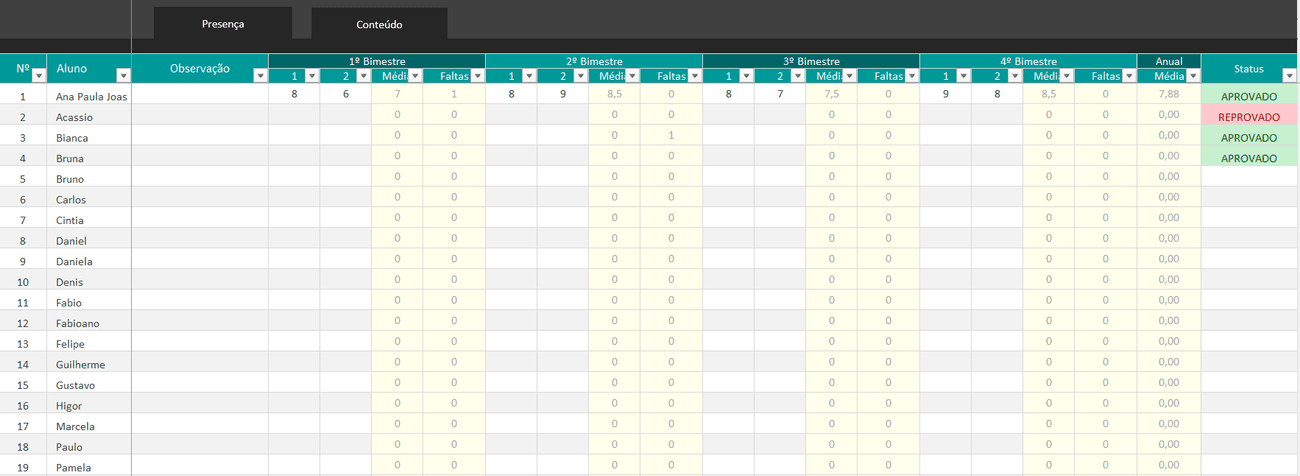Open 4º Bimestre column 1 filter
The image size is (1300, 476).
point(963,76)
